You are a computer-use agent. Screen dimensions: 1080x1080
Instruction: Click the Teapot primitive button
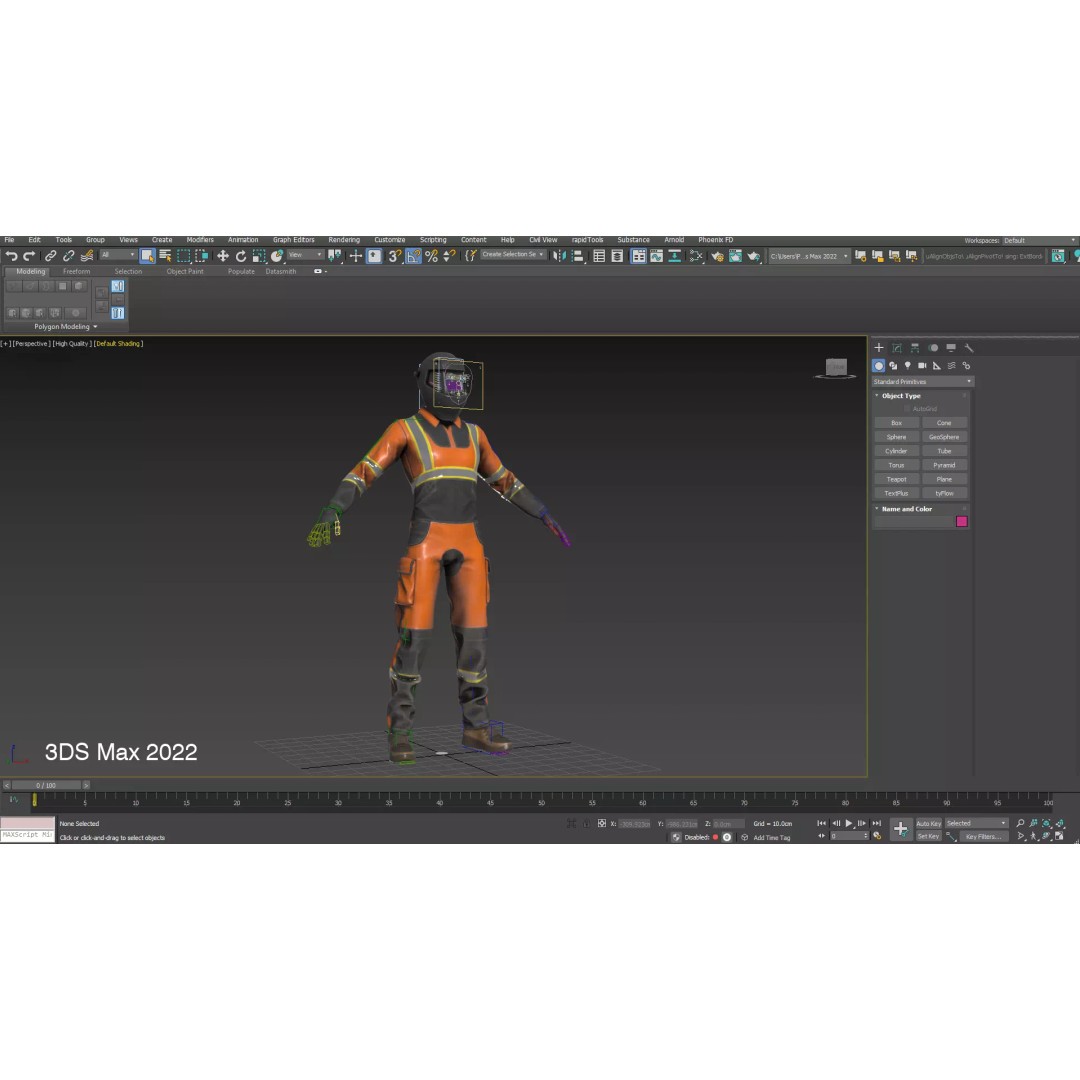[x=896, y=479]
